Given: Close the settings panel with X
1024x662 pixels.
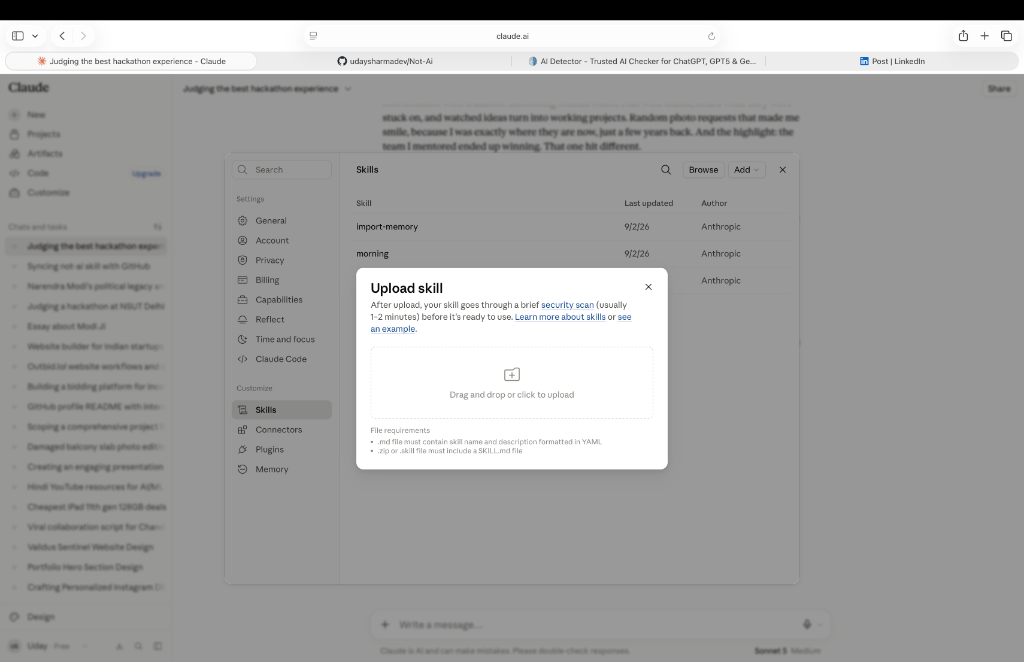Looking at the screenshot, I should click(x=782, y=170).
